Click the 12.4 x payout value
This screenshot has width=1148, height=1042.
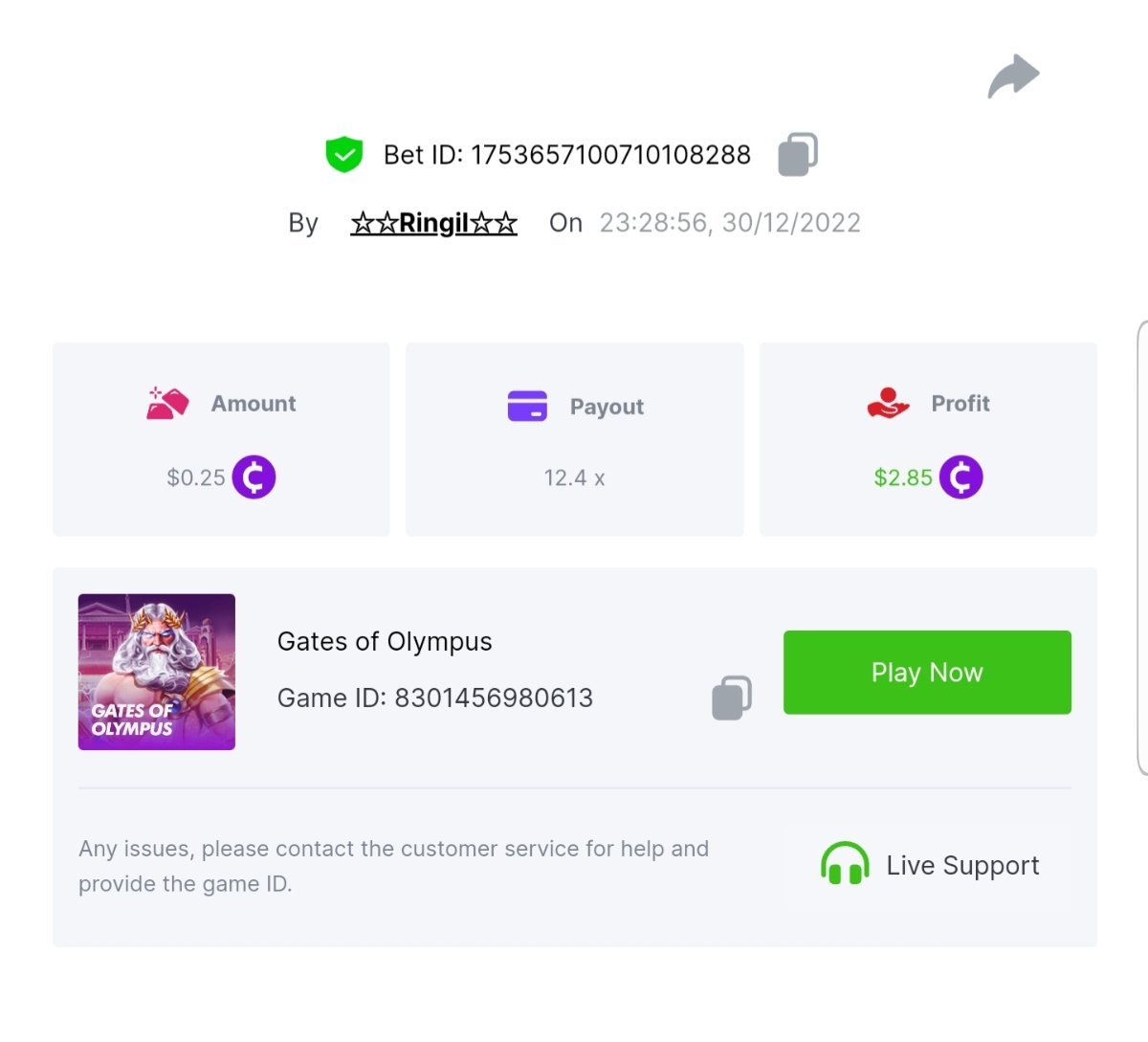coord(574,477)
